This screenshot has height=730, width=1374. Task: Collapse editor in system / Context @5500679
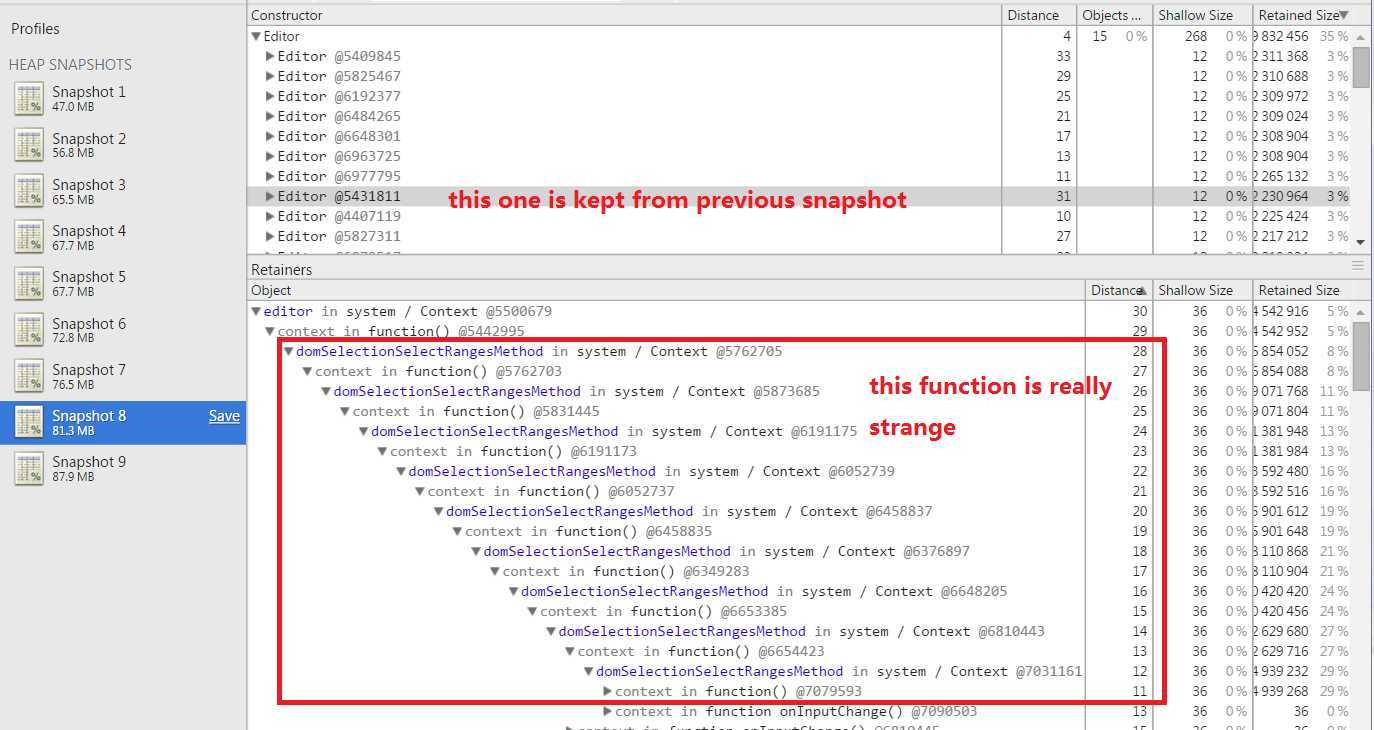coord(257,311)
